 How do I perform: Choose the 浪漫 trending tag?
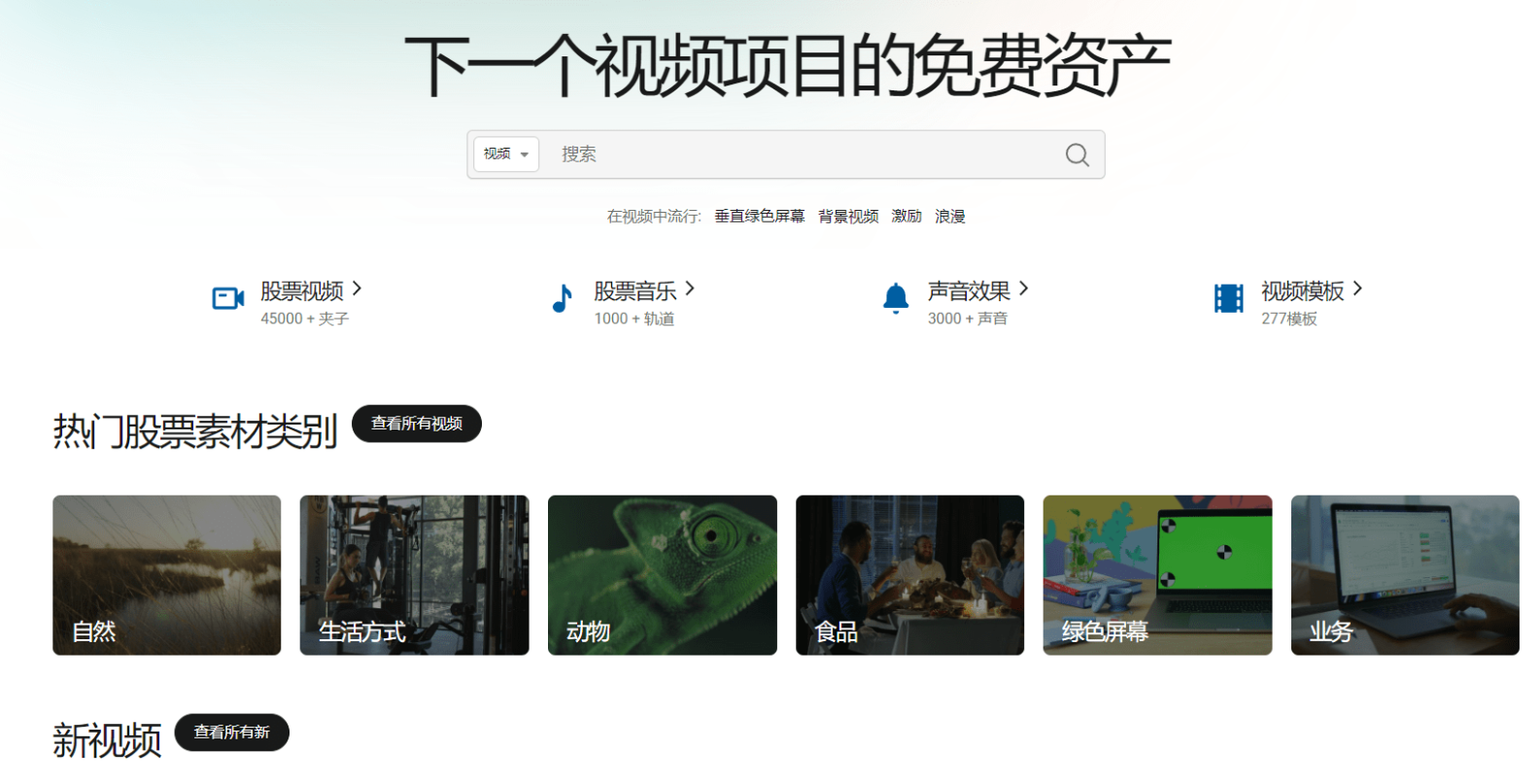point(950,217)
